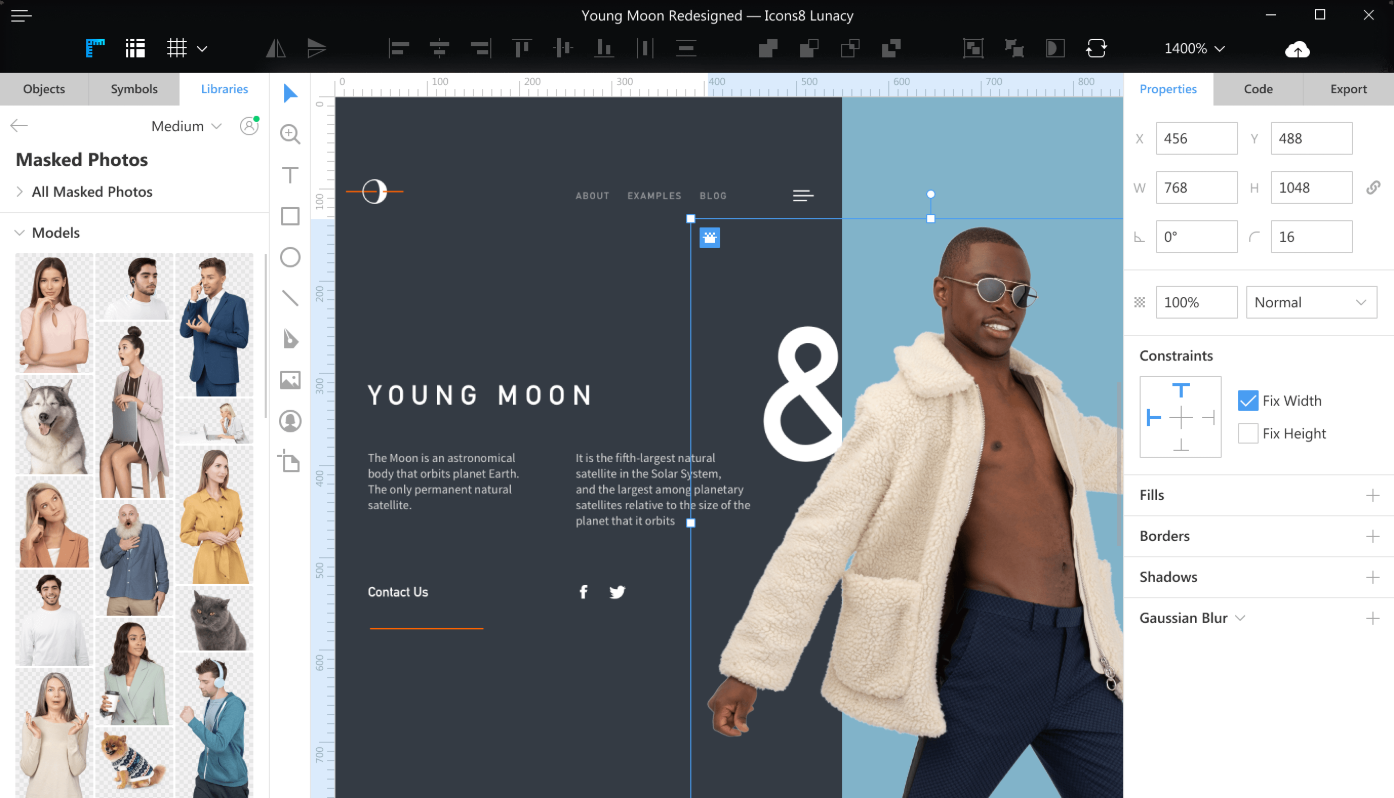This screenshot has height=798, width=1394.
Task: Enable the Fix Height checkbox
Action: pyautogui.click(x=1247, y=433)
